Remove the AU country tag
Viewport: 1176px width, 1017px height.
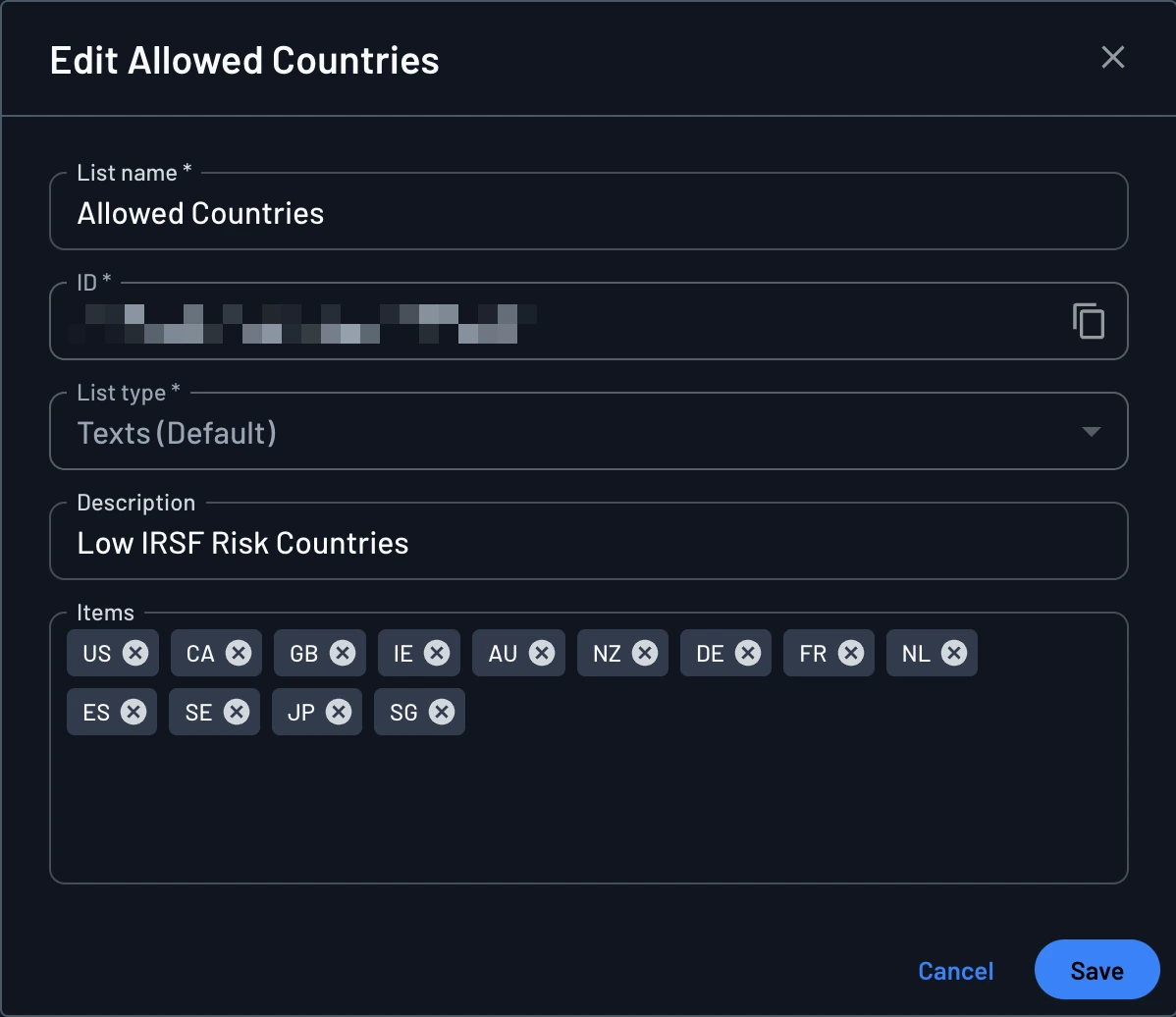[x=542, y=653]
